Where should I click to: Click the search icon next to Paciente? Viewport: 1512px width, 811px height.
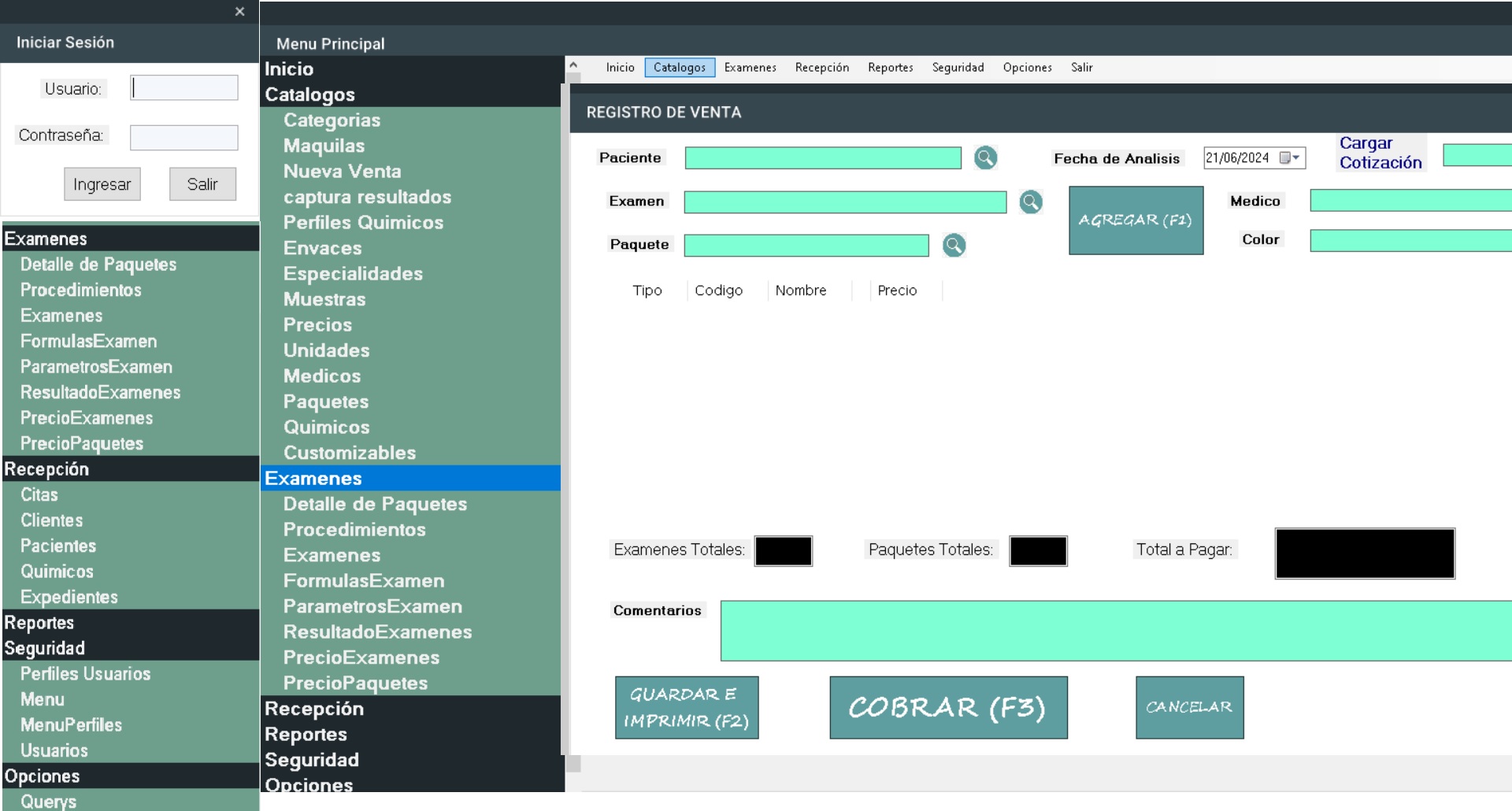[985, 158]
